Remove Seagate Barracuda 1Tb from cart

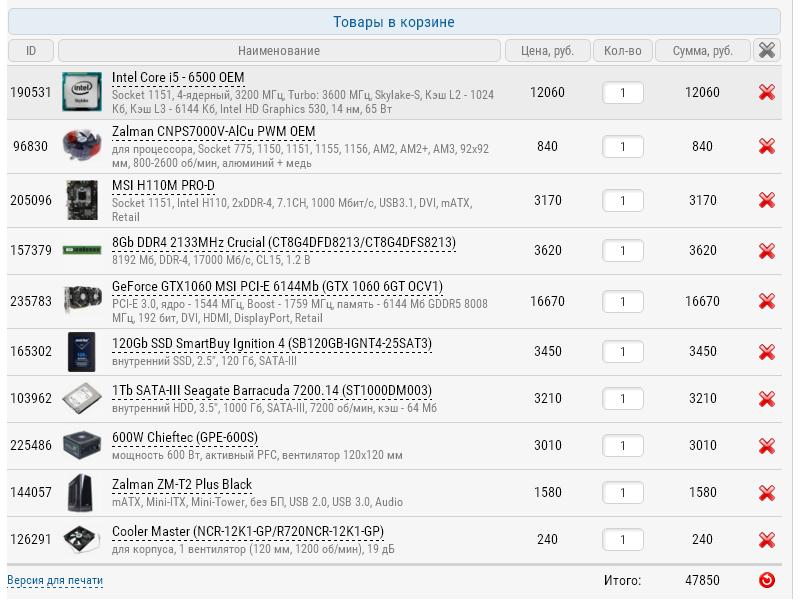coord(766,398)
